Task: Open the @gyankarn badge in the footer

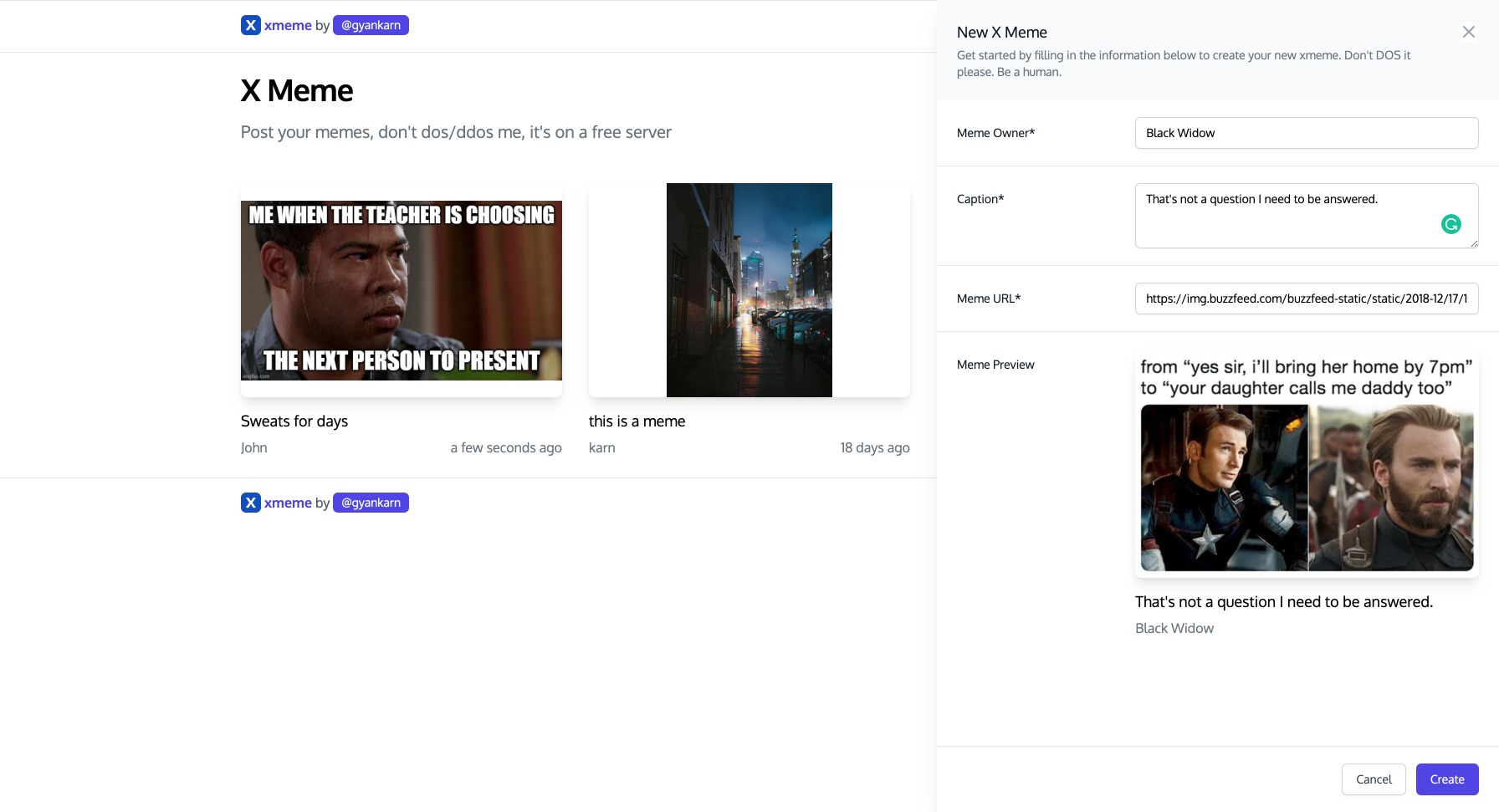Action: click(371, 503)
